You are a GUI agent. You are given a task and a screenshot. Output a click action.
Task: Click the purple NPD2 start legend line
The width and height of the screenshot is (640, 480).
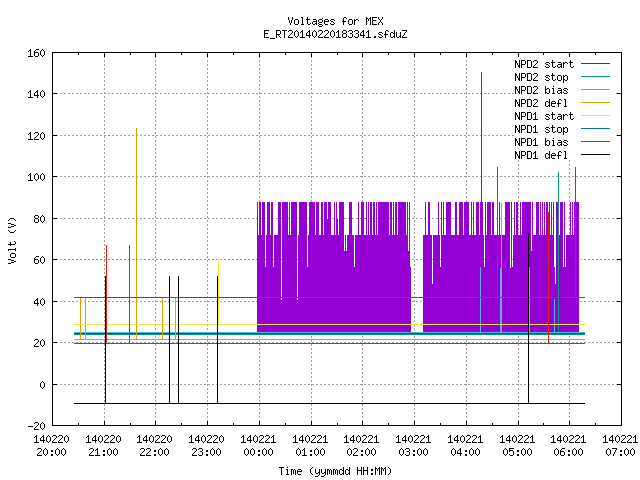(x=595, y=64)
